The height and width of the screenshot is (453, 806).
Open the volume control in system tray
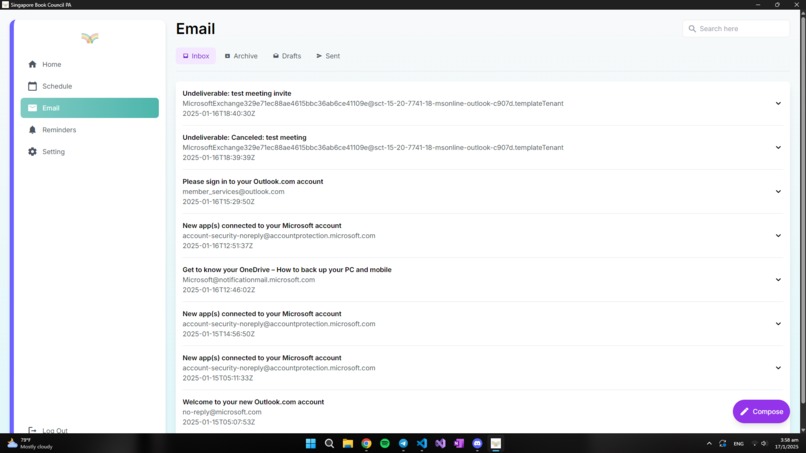coord(764,443)
